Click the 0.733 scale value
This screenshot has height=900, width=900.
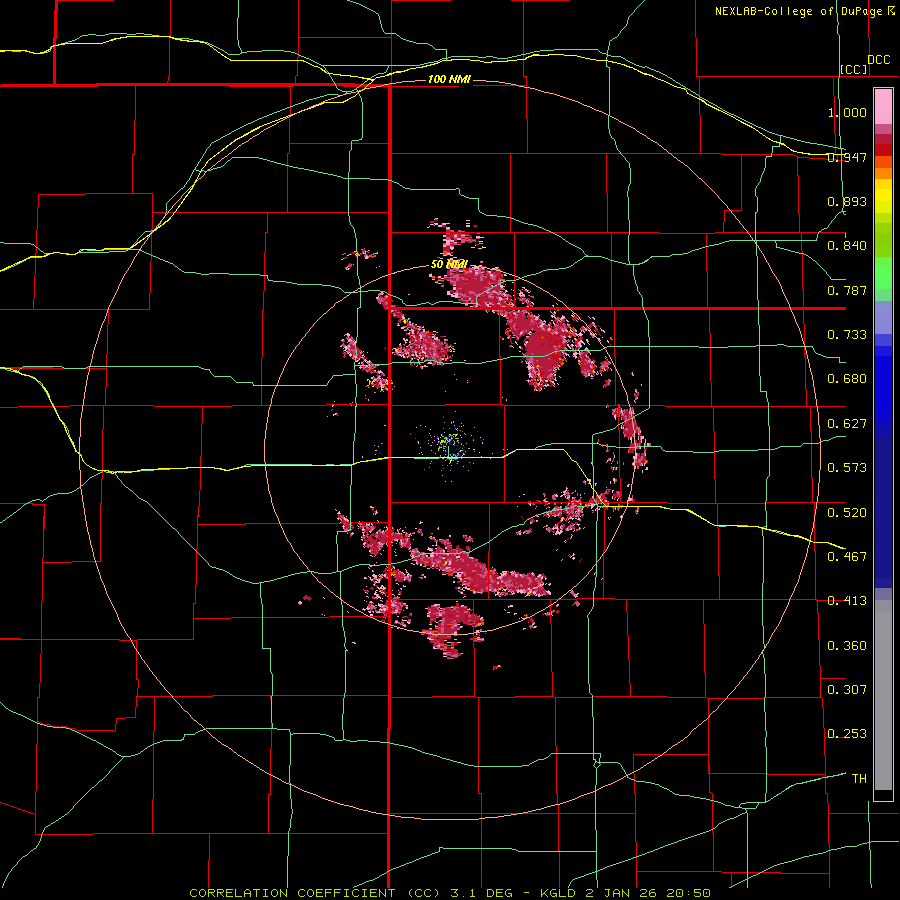(847, 335)
